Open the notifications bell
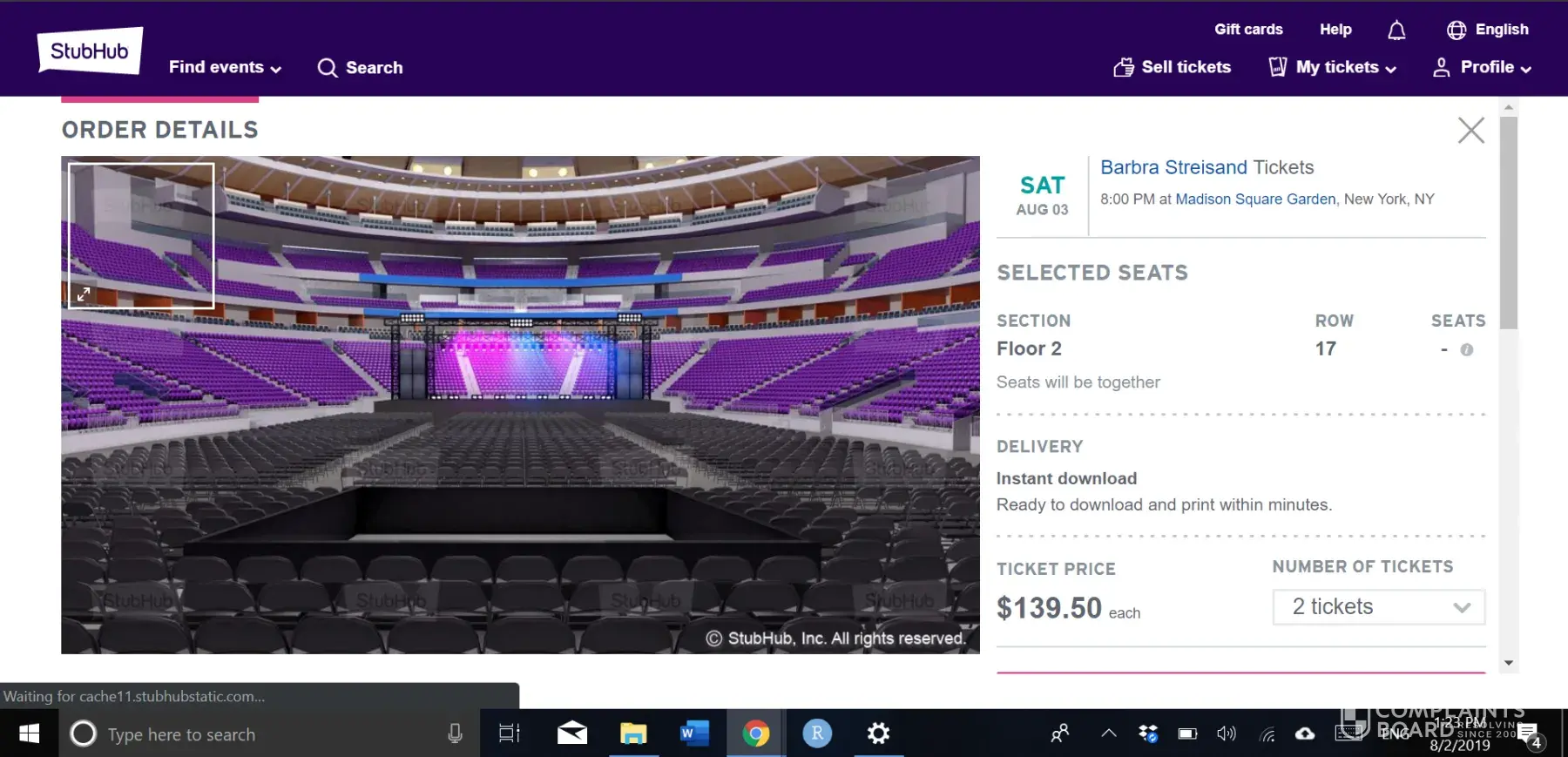The height and width of the screenshot is (757, 1568). pos(1396,30)
